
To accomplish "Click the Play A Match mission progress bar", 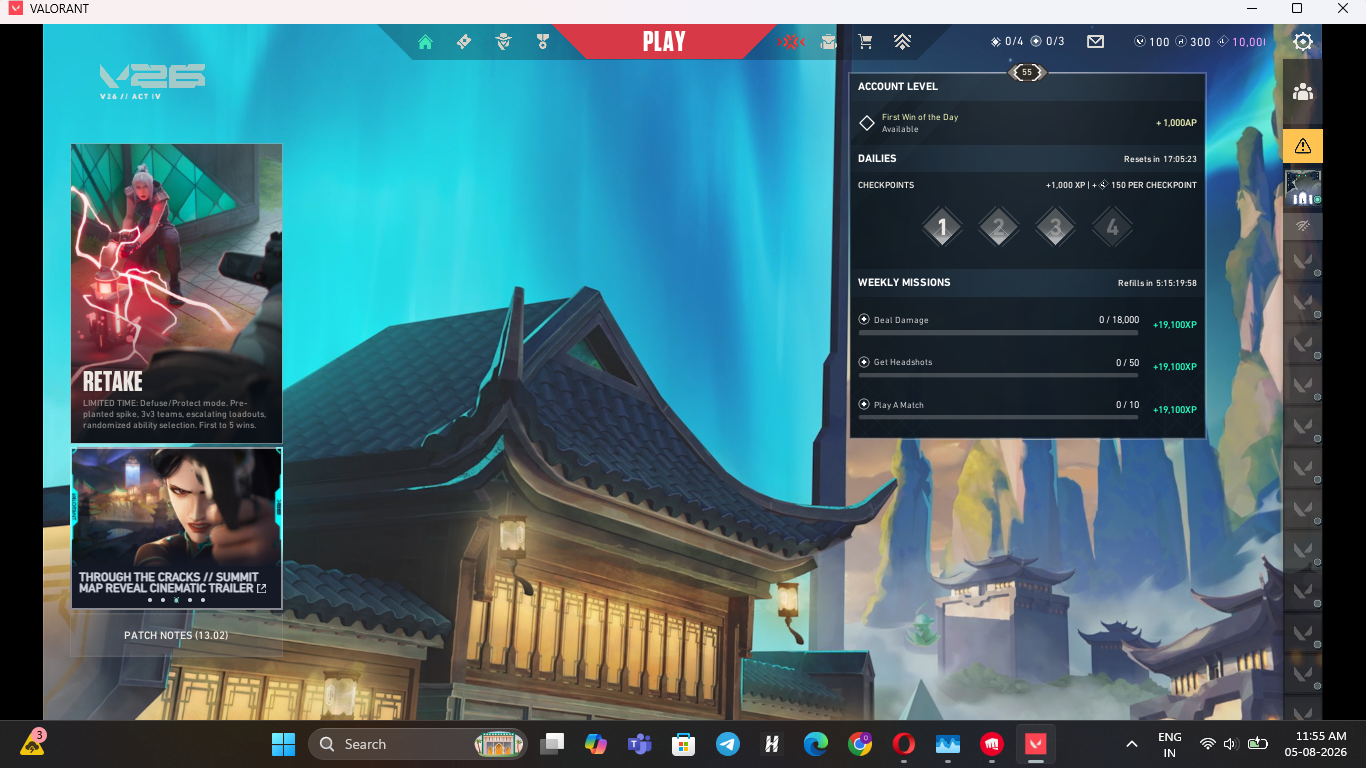I will coord(998,417).
